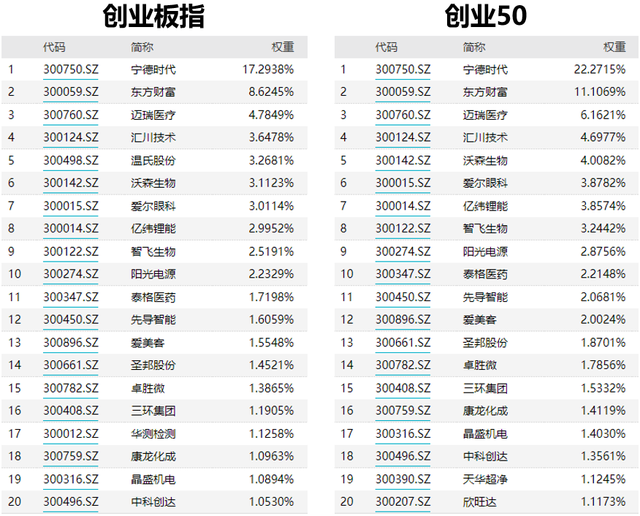Click the name 天华超净

485,479
